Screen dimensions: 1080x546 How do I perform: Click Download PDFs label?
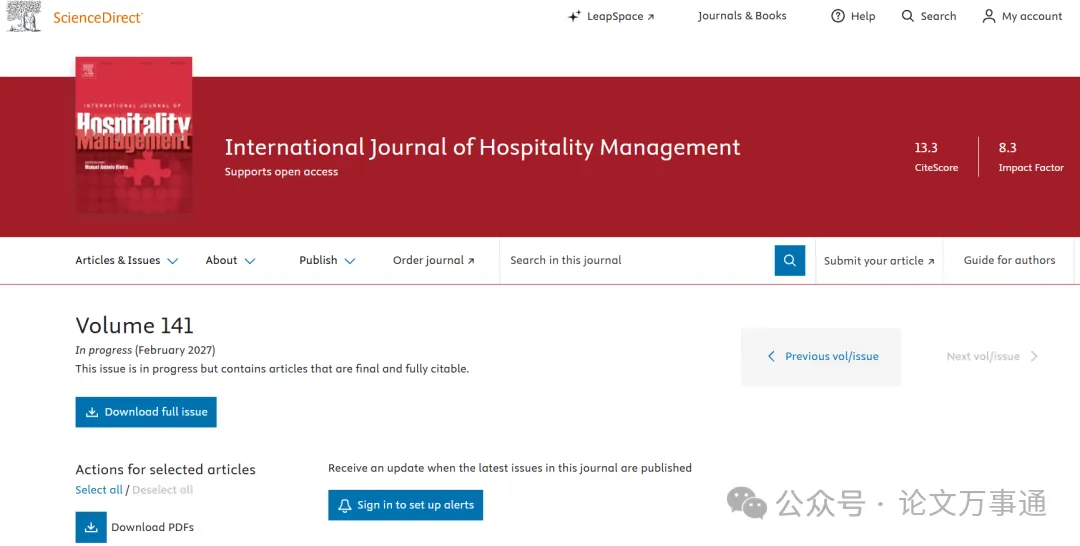[152, 527]
